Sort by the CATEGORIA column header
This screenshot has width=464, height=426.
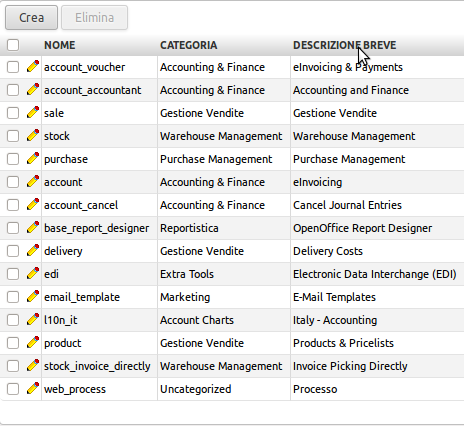click(x=189, y=45)
